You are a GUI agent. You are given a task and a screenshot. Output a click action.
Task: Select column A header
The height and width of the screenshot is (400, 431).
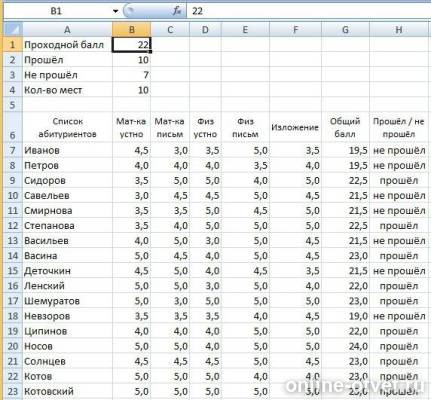point(67,30)
